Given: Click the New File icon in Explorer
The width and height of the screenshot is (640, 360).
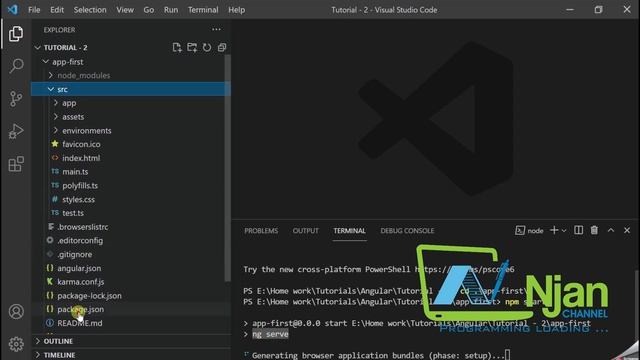Looking at the screenshot, I should pos(177,48).
